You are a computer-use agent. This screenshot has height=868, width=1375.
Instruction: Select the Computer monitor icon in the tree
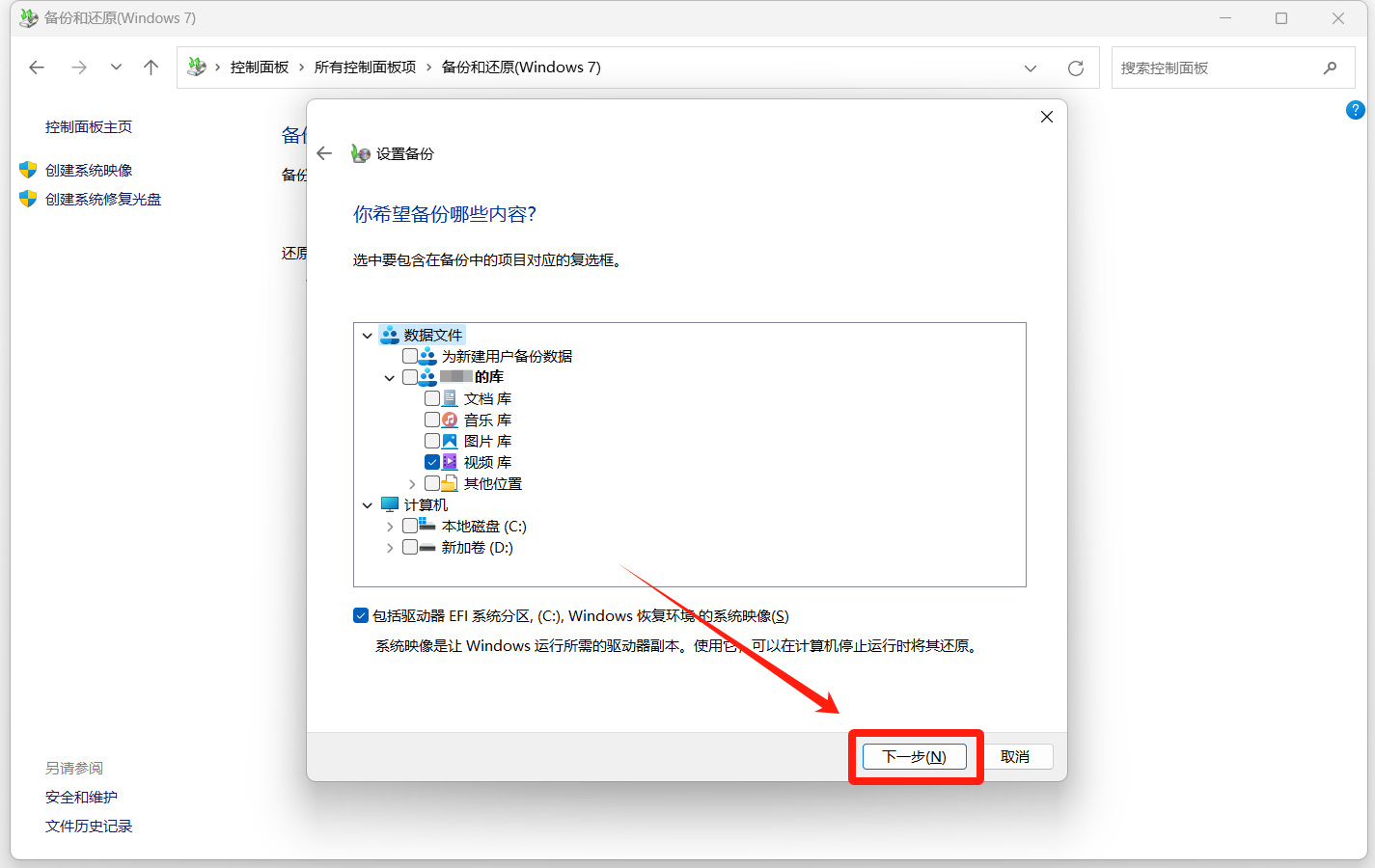(390, 504)
